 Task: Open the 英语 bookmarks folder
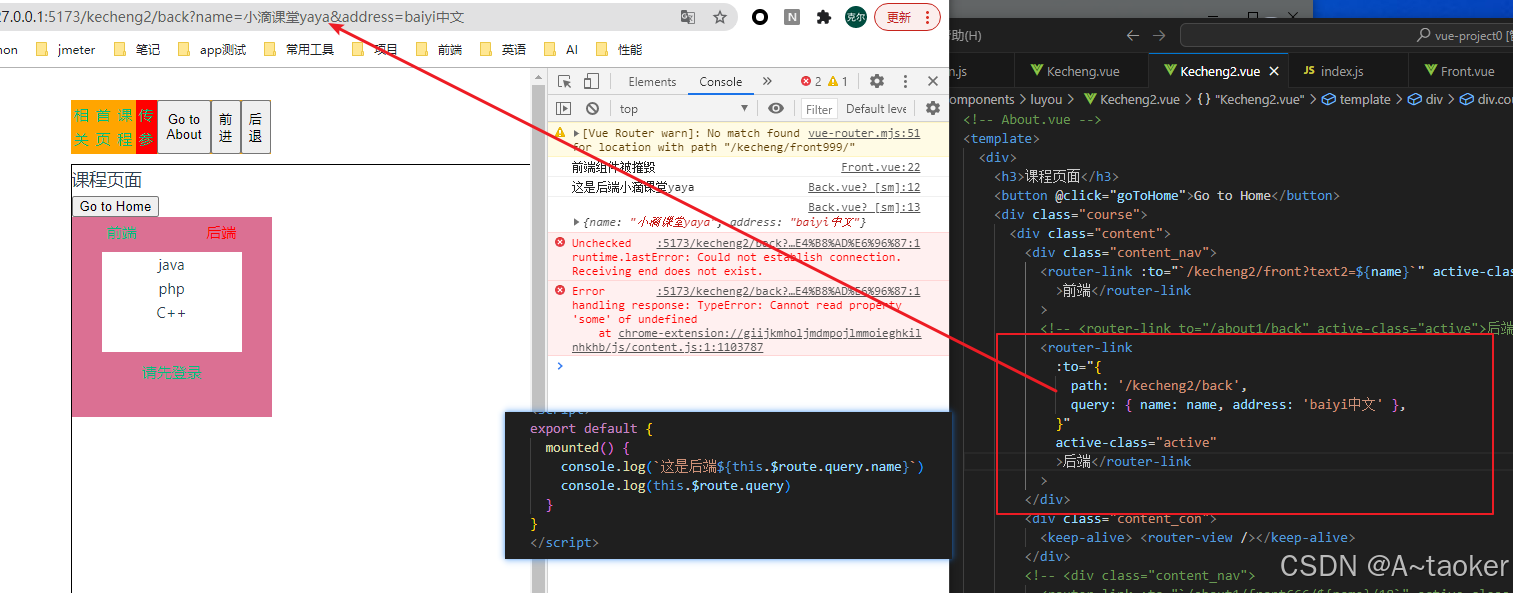tap(502, 49)
